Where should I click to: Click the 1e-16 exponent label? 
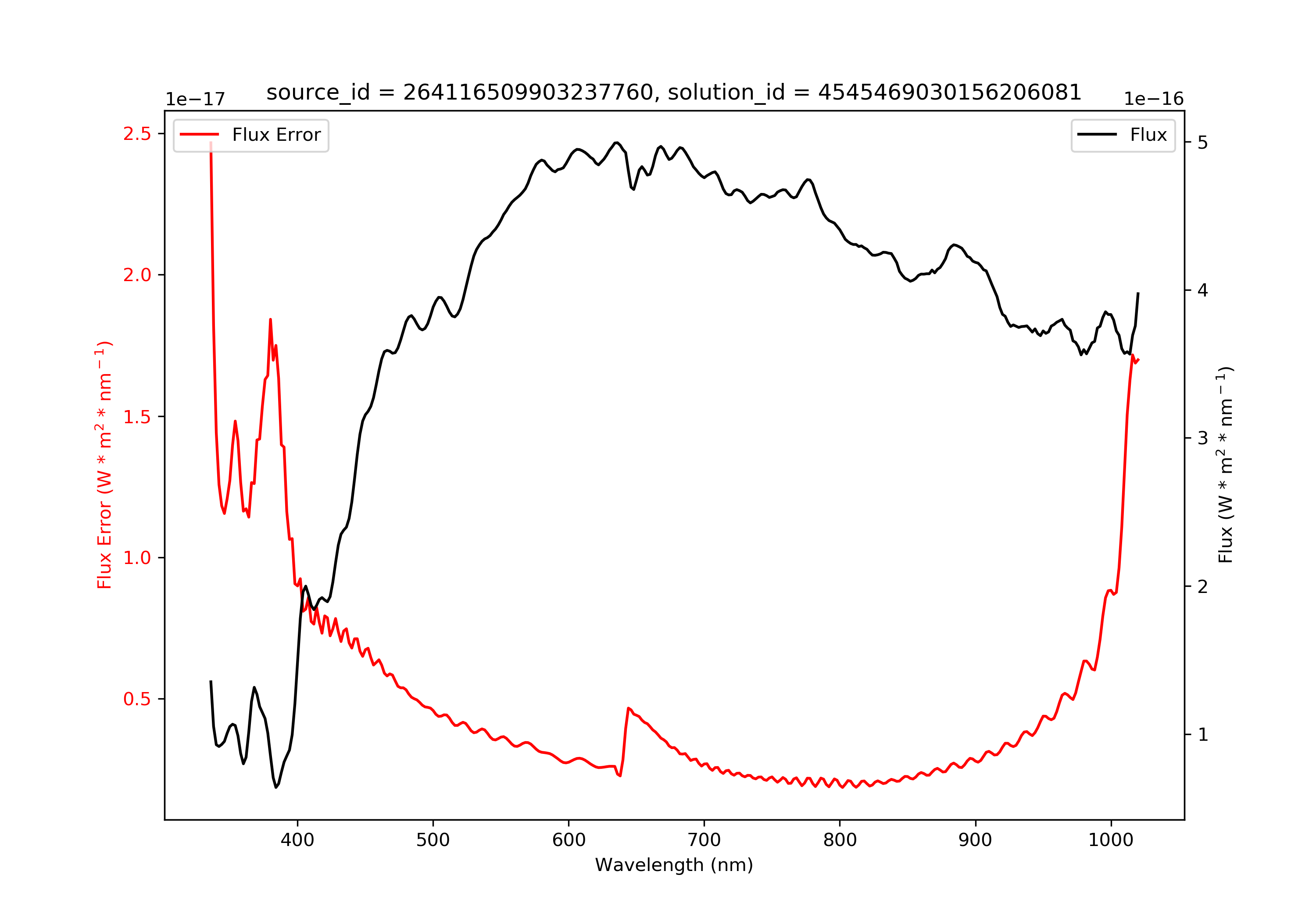tap(1153, 99)
